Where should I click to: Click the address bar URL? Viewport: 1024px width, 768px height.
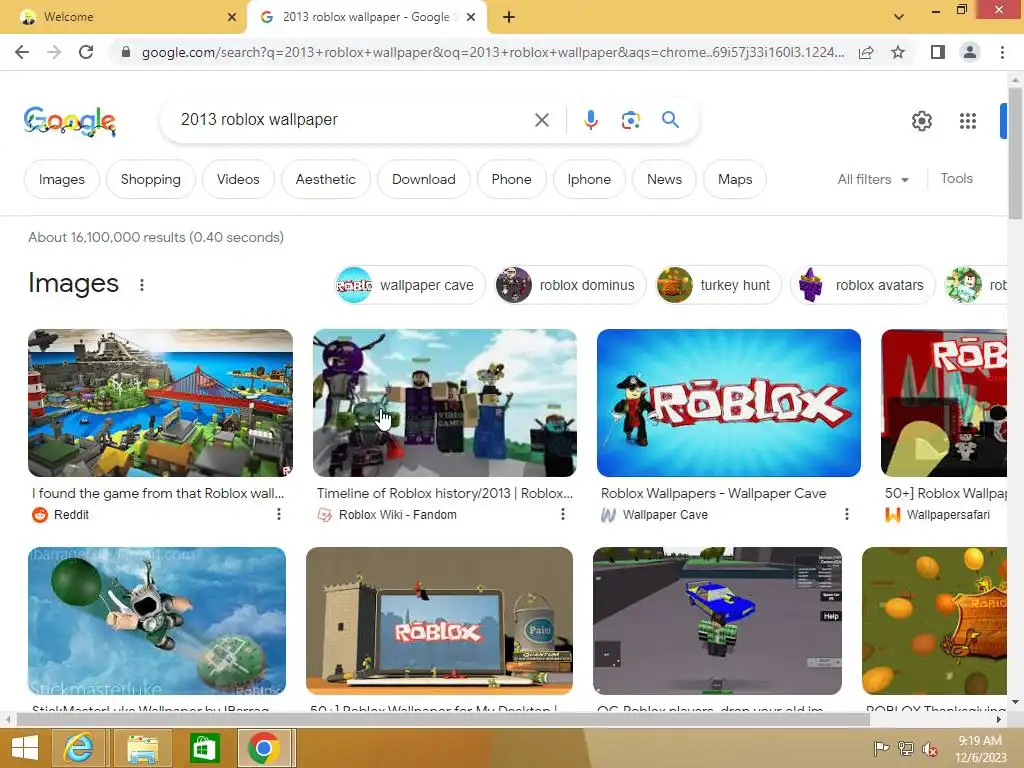492,52
